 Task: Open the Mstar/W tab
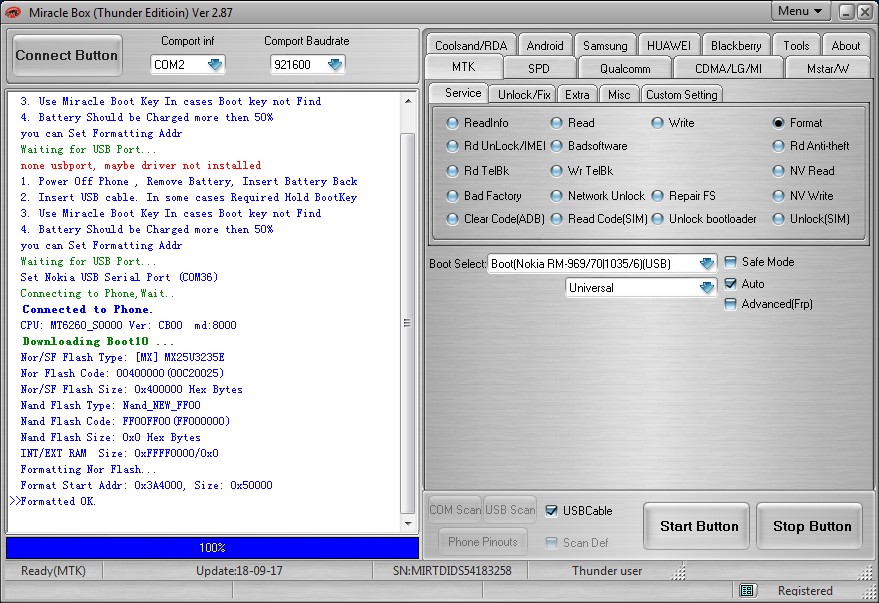828,68
